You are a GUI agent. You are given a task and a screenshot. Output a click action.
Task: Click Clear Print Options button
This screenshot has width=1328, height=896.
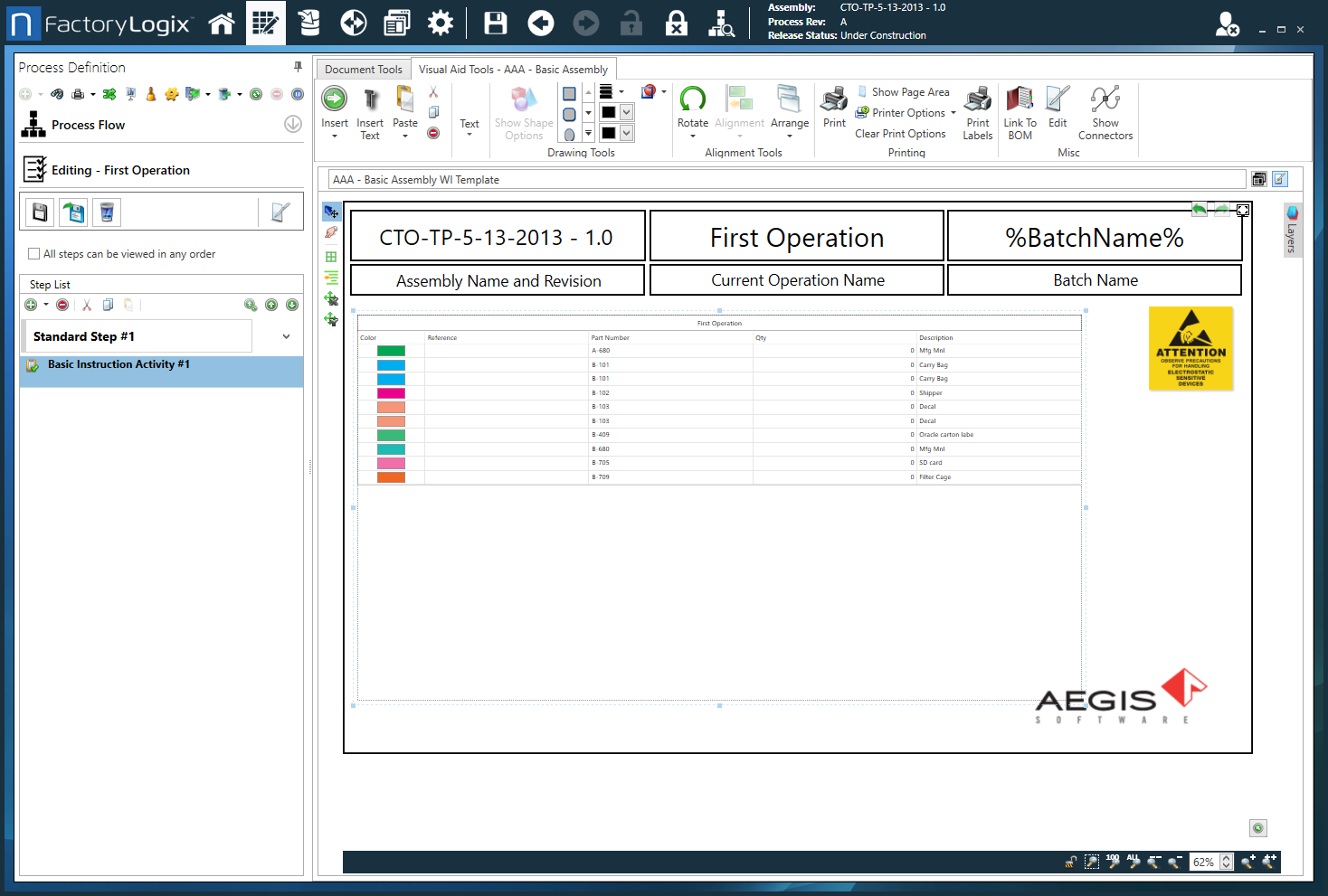pyautogui.click(x=900, y=134)
